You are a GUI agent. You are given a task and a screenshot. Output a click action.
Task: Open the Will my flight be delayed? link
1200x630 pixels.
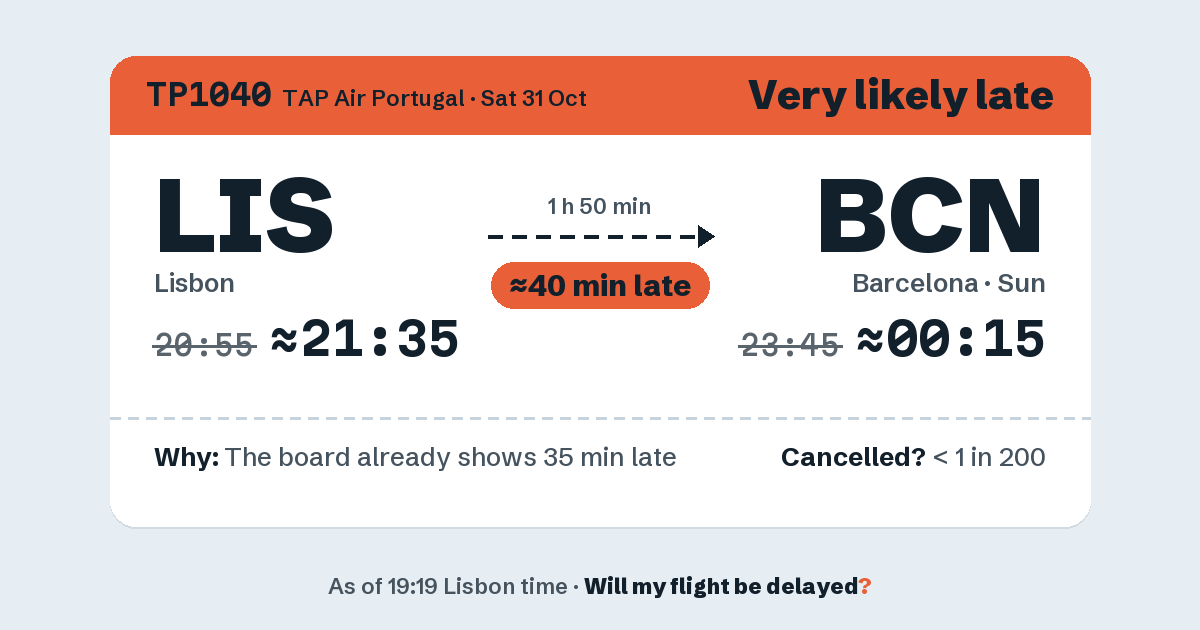728,586
